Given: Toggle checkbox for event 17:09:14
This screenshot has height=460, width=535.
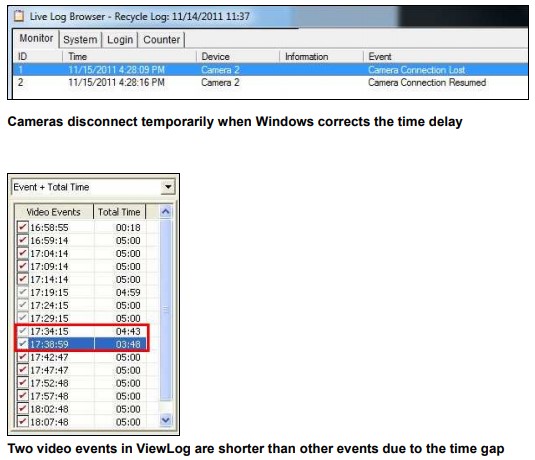Looking at the screenshot, I should (x=23, y=266).
